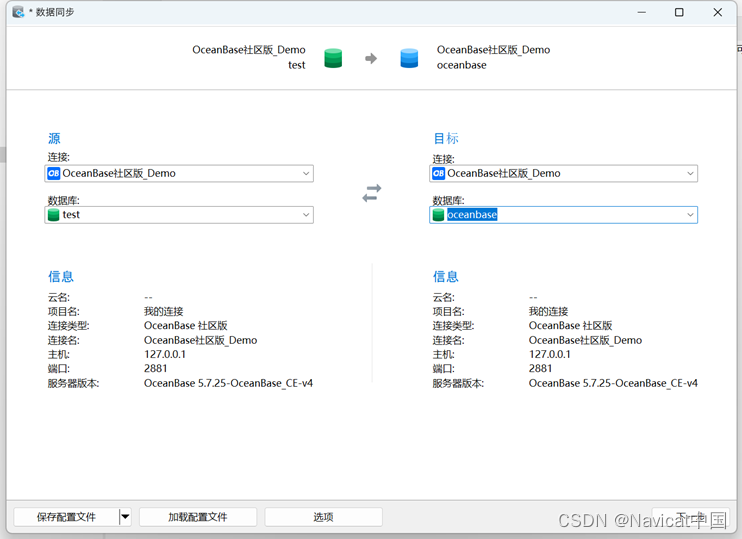Click the OB icon in target connection field

438,173
